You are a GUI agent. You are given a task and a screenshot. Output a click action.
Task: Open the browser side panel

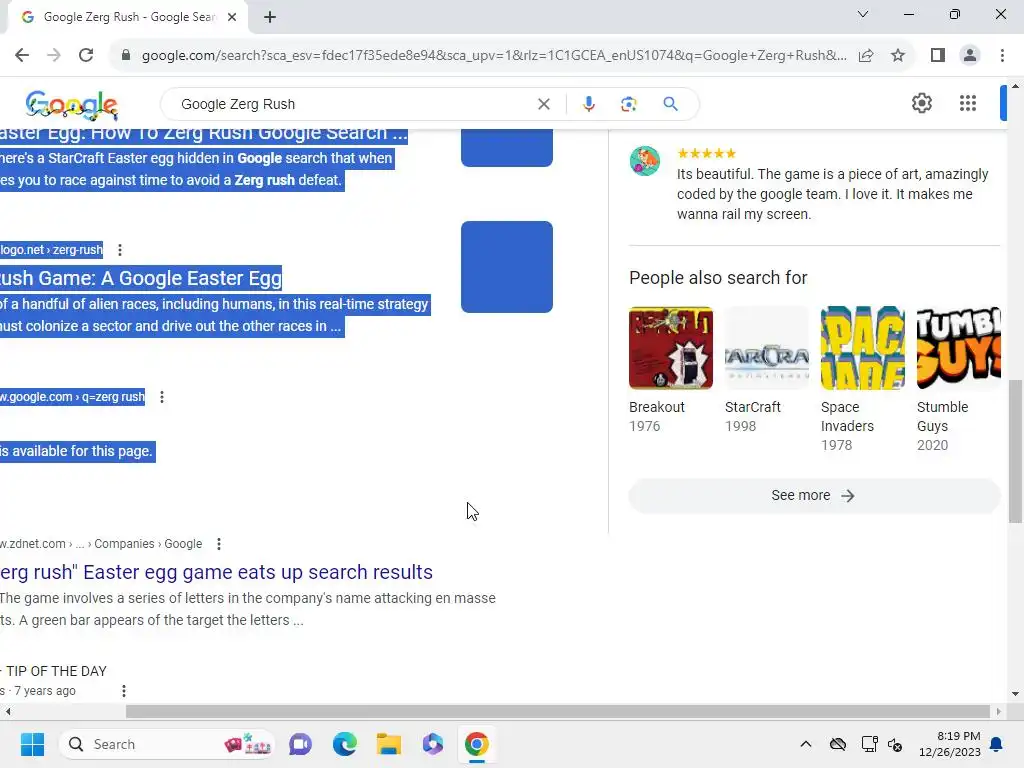[x=938, y=56]
